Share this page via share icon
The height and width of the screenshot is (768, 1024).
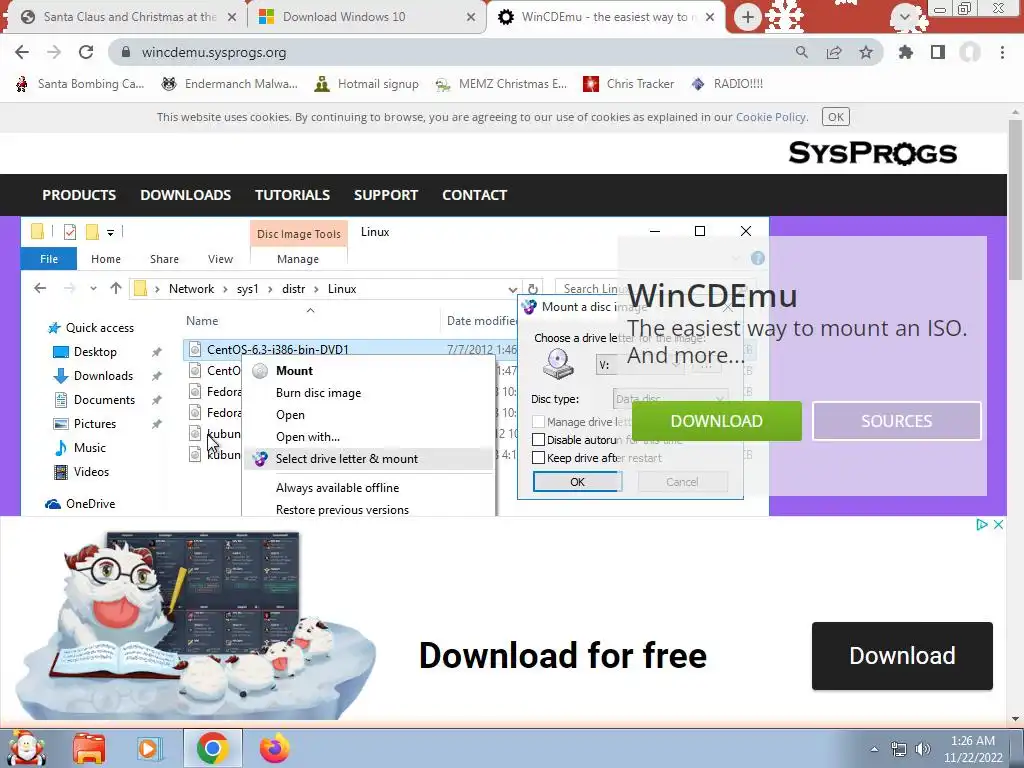tap(834, 52)
